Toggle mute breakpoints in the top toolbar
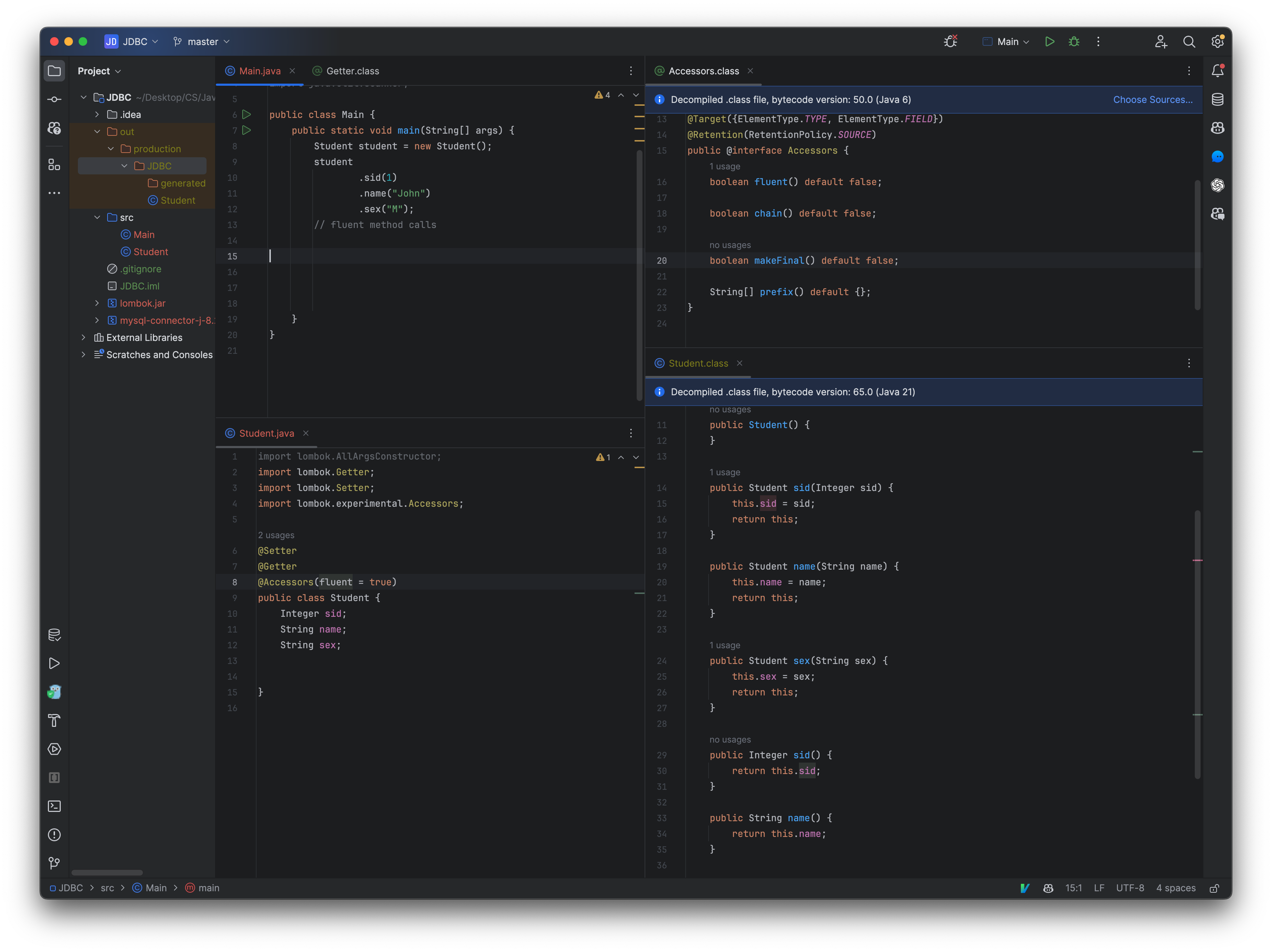 tap(950, 41)
